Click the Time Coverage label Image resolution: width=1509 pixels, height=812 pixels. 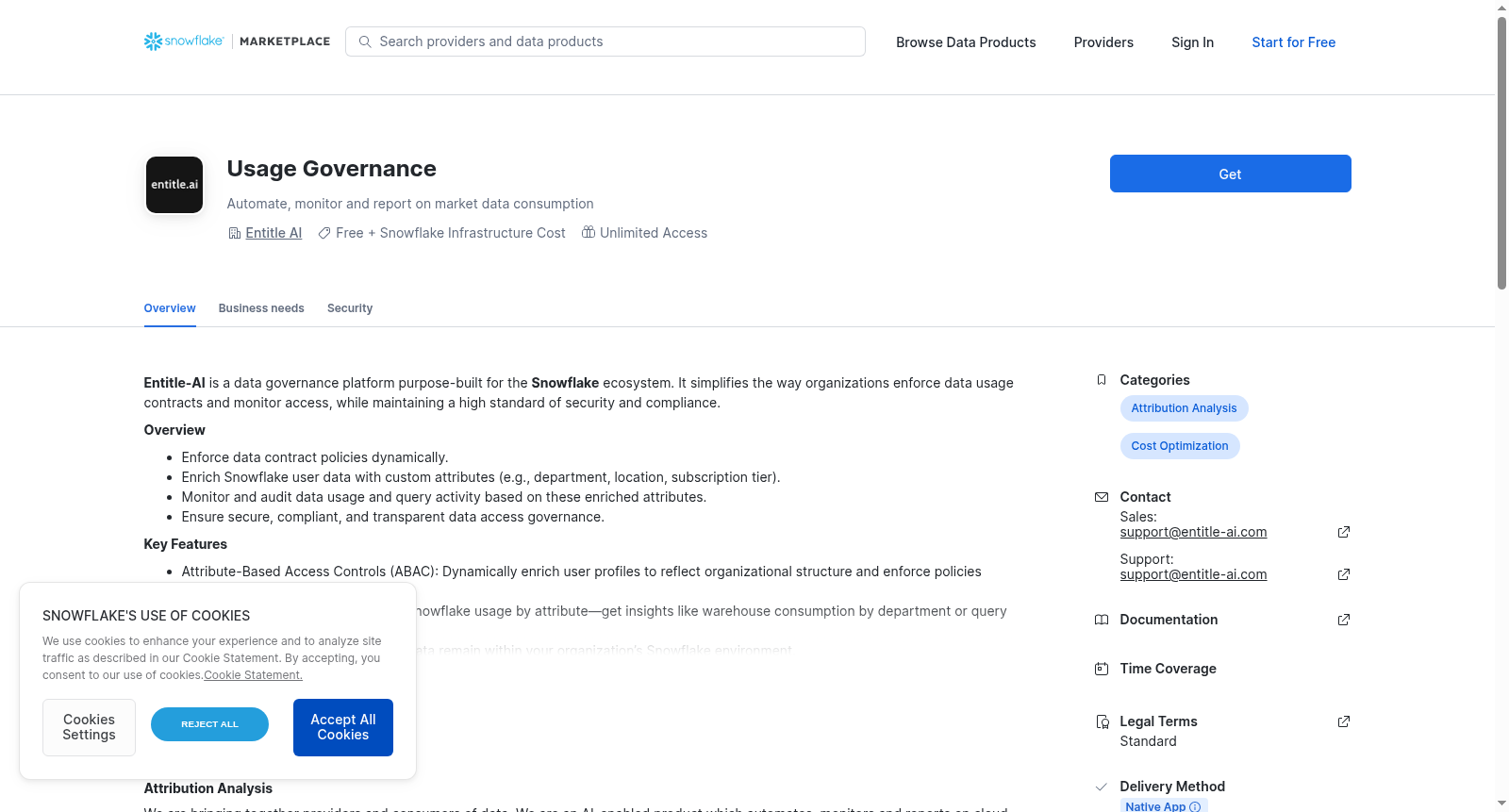(x=1168, y=669)
